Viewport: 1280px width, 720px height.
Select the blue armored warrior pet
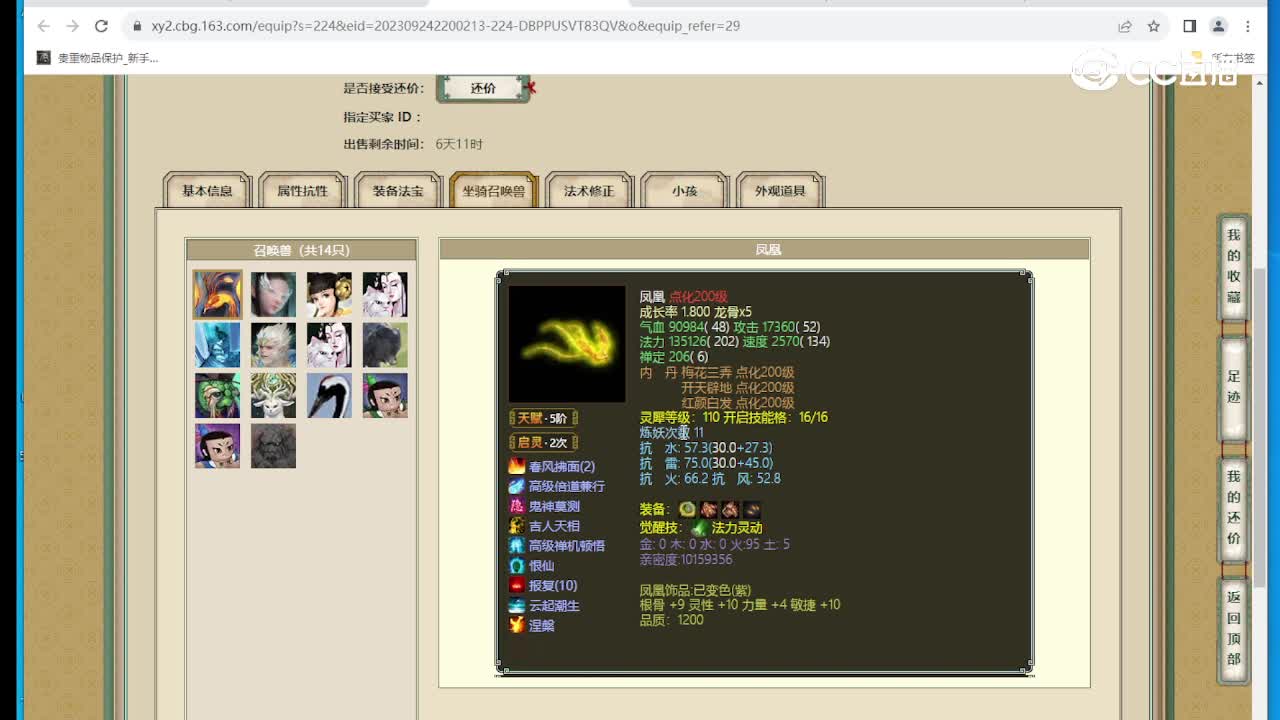(217, 345)
